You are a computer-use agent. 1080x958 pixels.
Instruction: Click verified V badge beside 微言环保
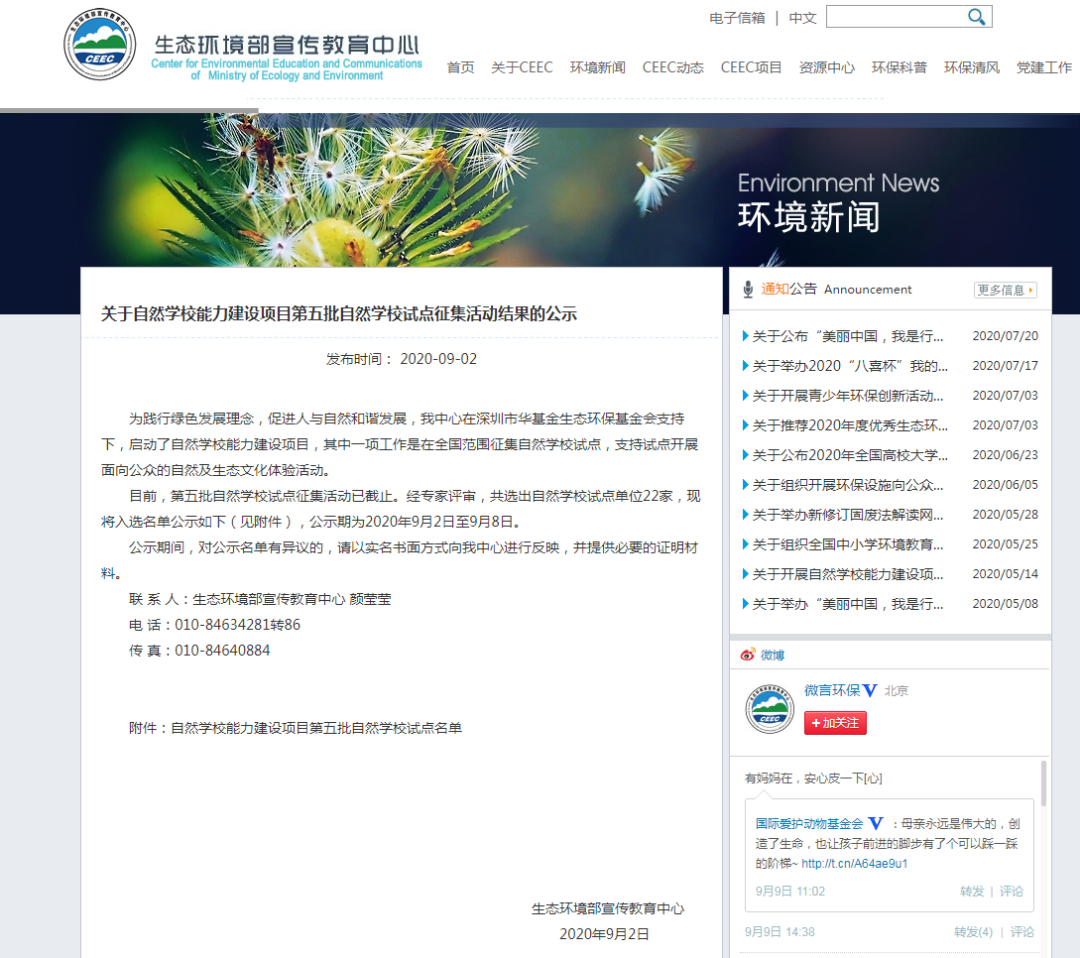click(x=870, y=691)
